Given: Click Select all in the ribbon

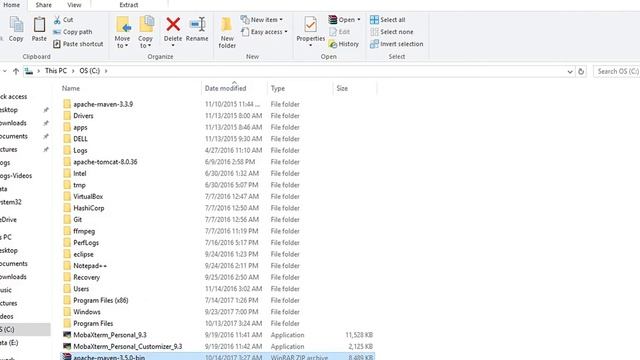Looking at the screenshot, I should click(x=387, y=20).
